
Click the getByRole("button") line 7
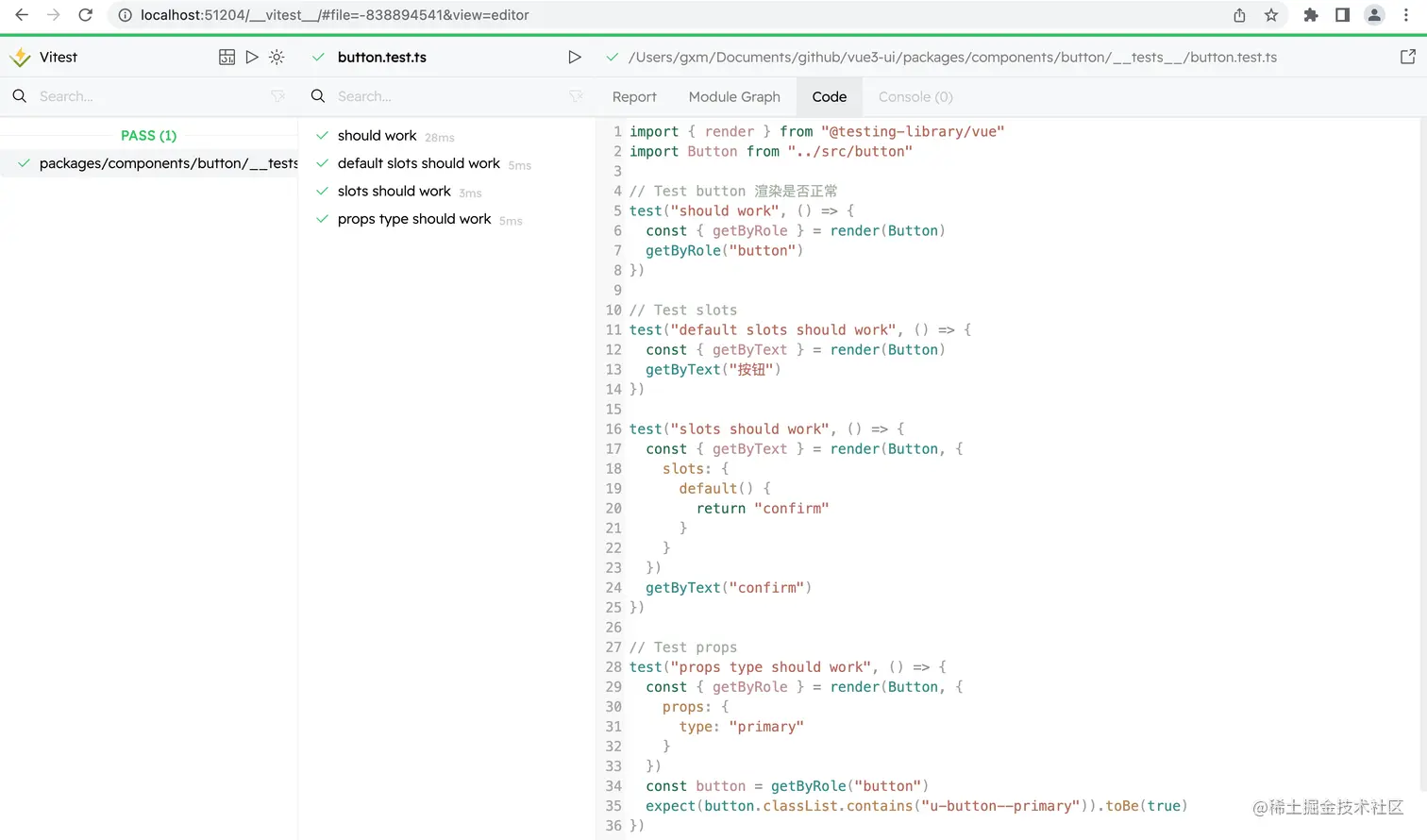click(725, 251)
